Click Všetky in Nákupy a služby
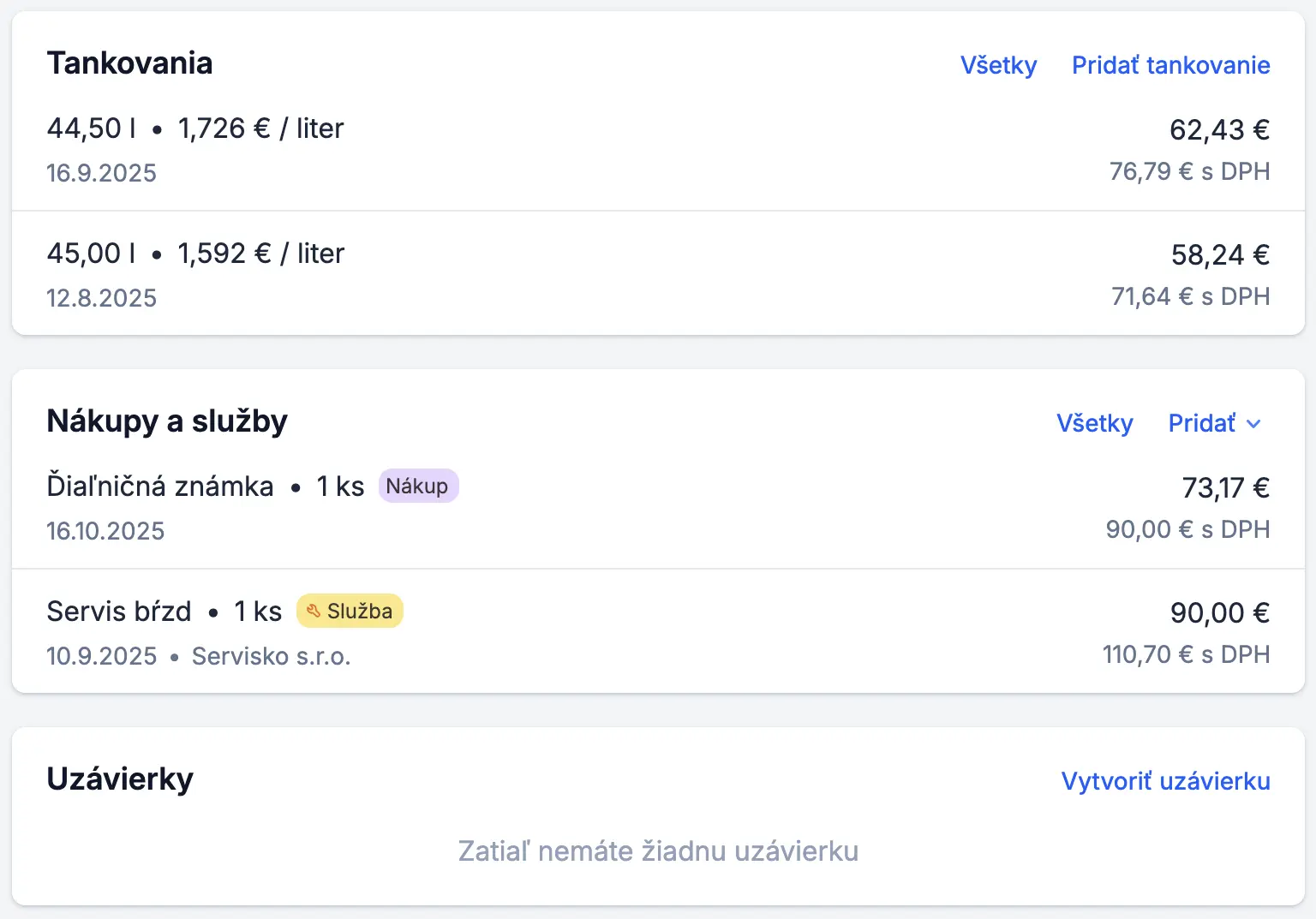 (x=1095, y=423)
